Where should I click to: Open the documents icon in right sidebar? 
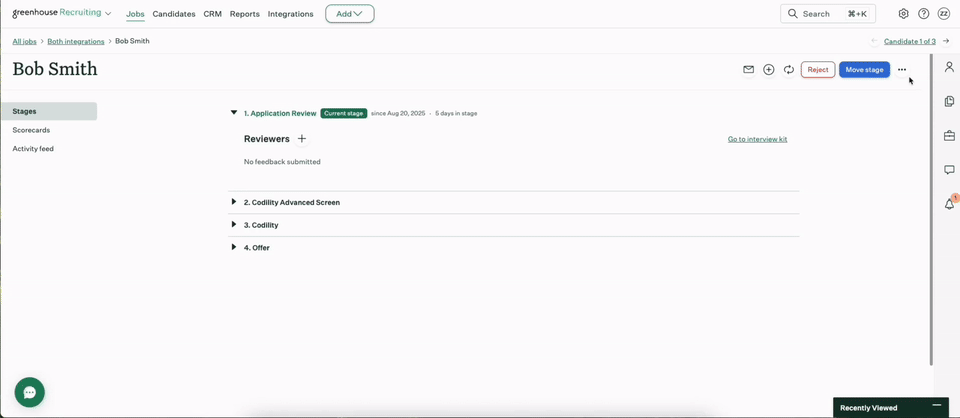pyautogui.click(x=950, y=101)
